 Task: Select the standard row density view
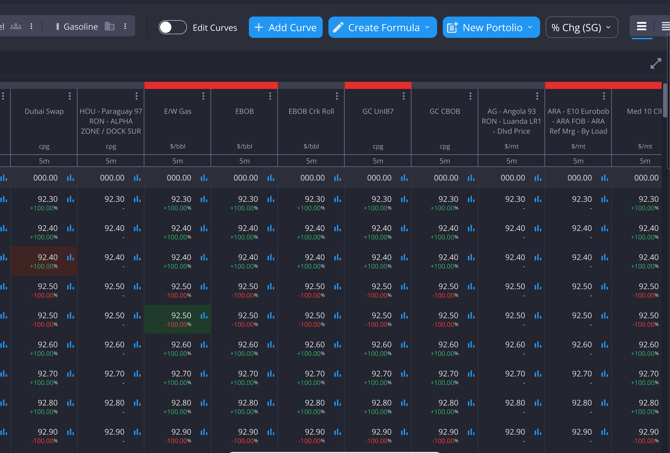(641, 26)
